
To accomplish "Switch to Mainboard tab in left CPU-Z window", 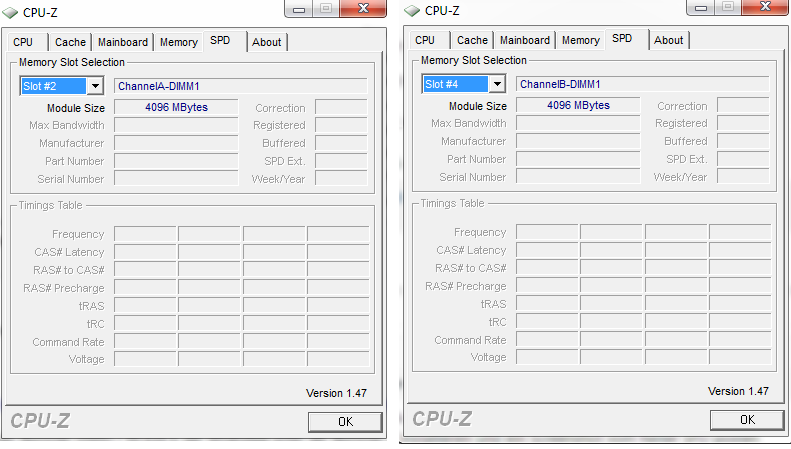I will pos(123,42).
